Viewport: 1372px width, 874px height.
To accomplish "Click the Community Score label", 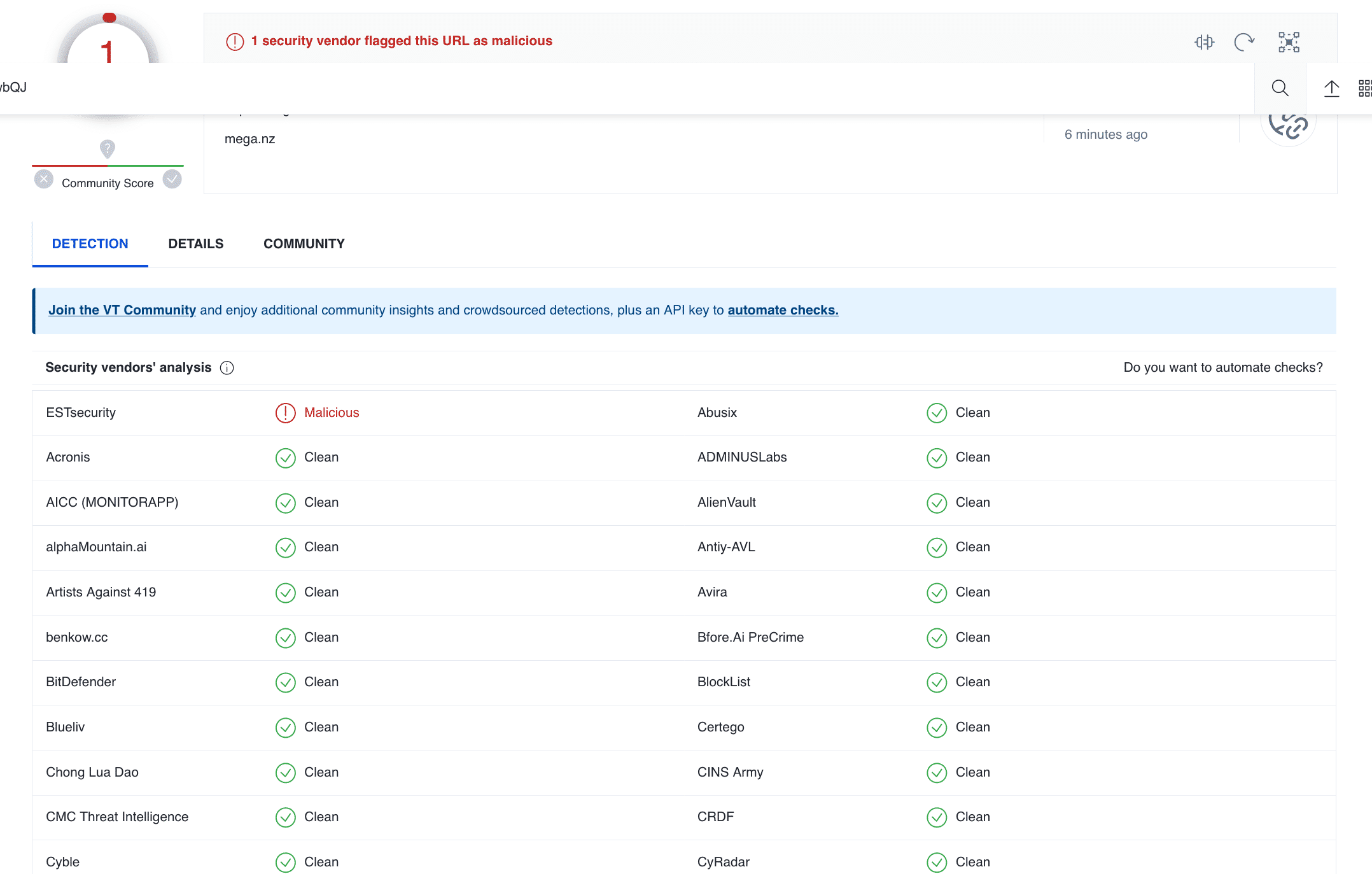I will [108, 183].
